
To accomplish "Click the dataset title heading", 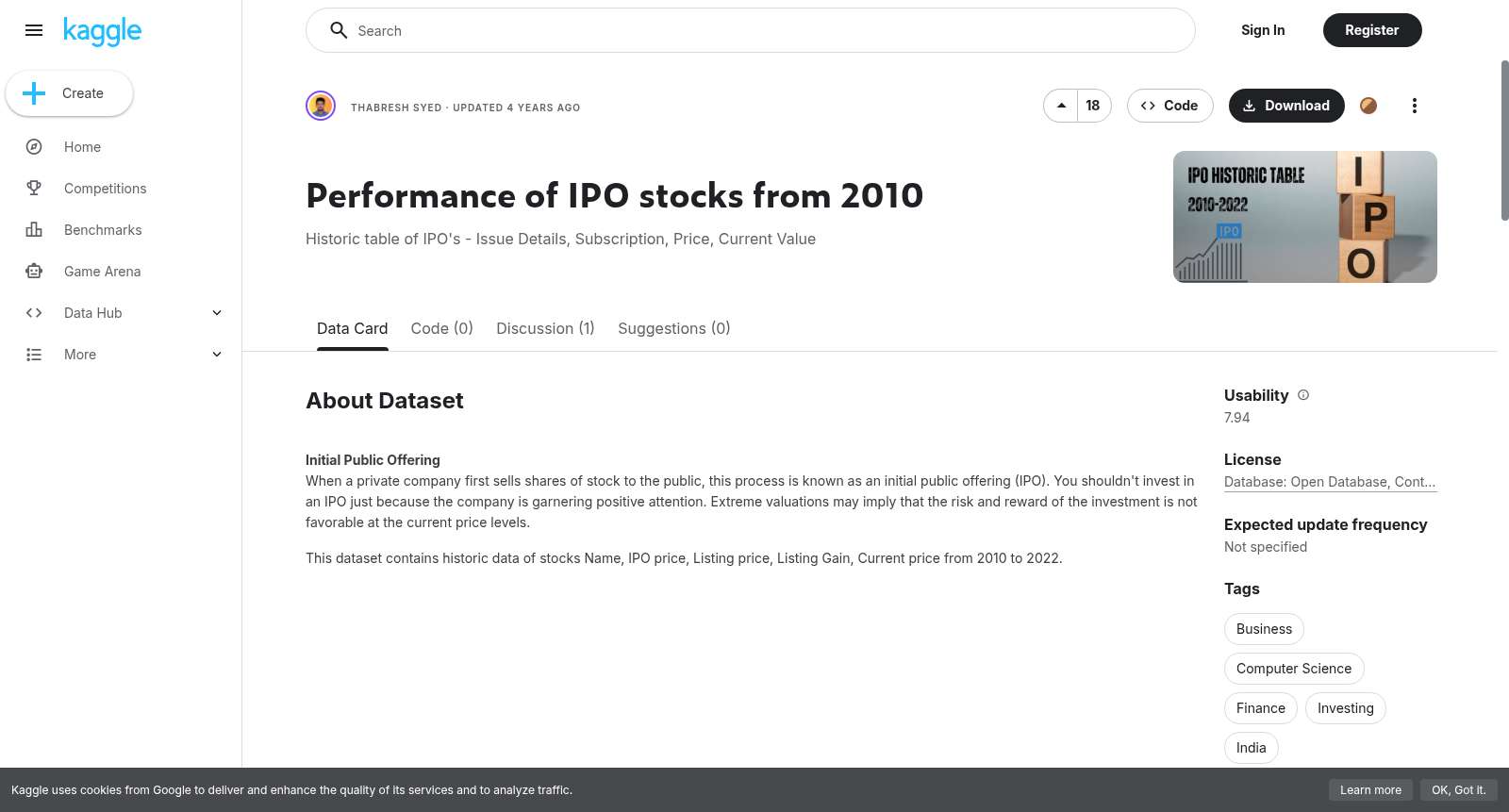I will [x=615, y=196].
